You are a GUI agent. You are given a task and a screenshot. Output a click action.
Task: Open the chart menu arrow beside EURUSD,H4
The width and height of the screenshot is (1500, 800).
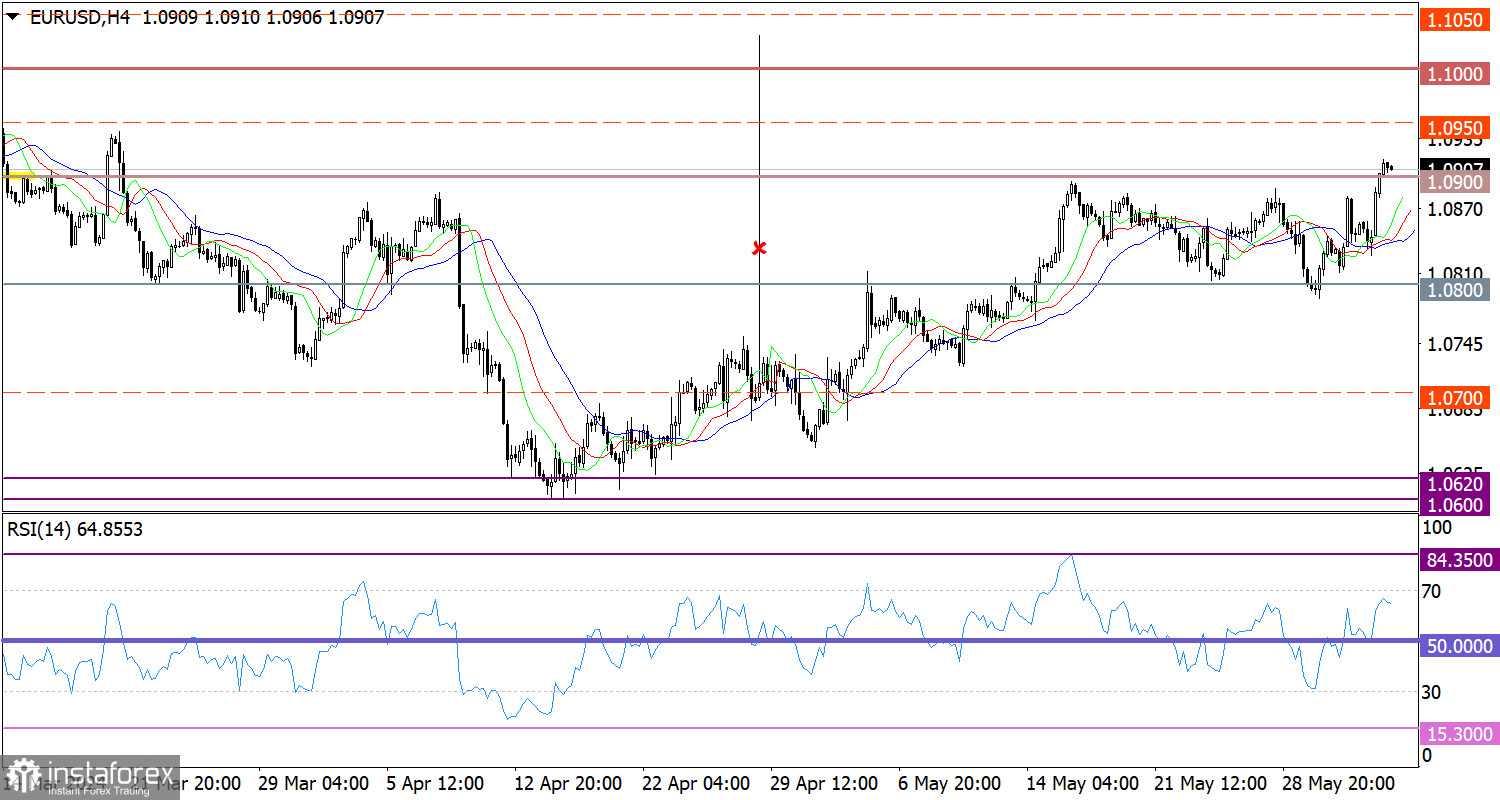click(x=13, y=17)
